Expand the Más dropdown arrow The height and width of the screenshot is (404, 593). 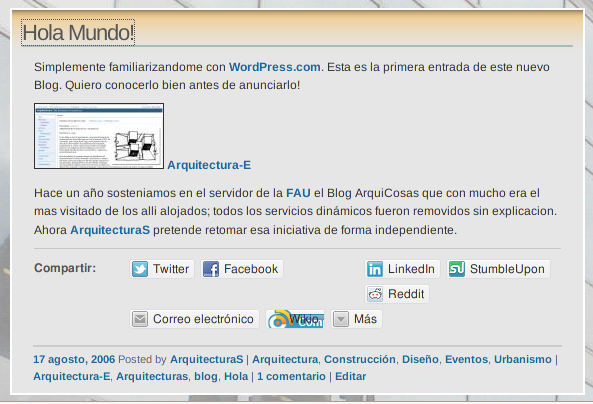[341, 319]
